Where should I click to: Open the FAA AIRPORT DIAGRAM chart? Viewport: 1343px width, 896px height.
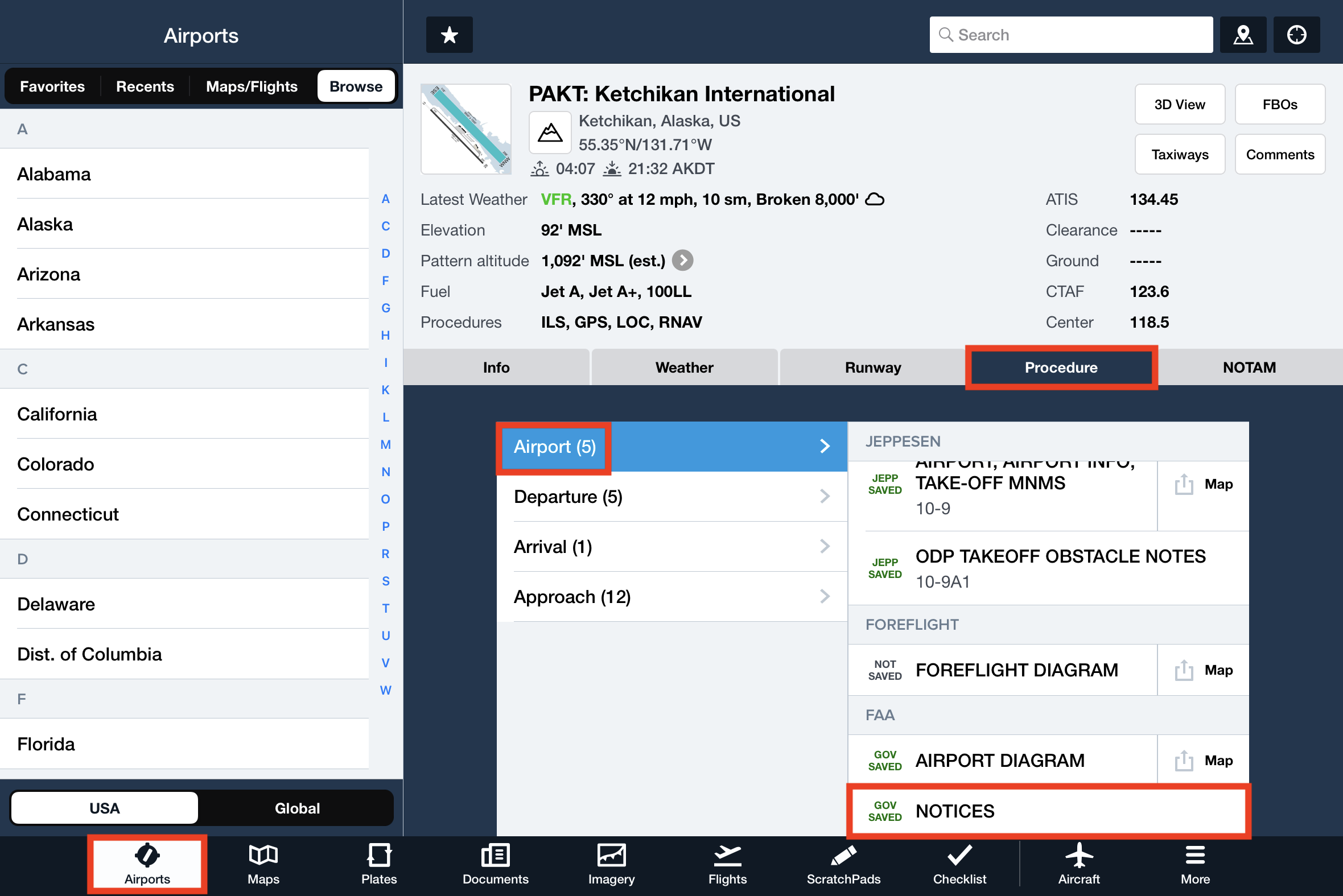pyautogui.click(x=1002, y=761)
